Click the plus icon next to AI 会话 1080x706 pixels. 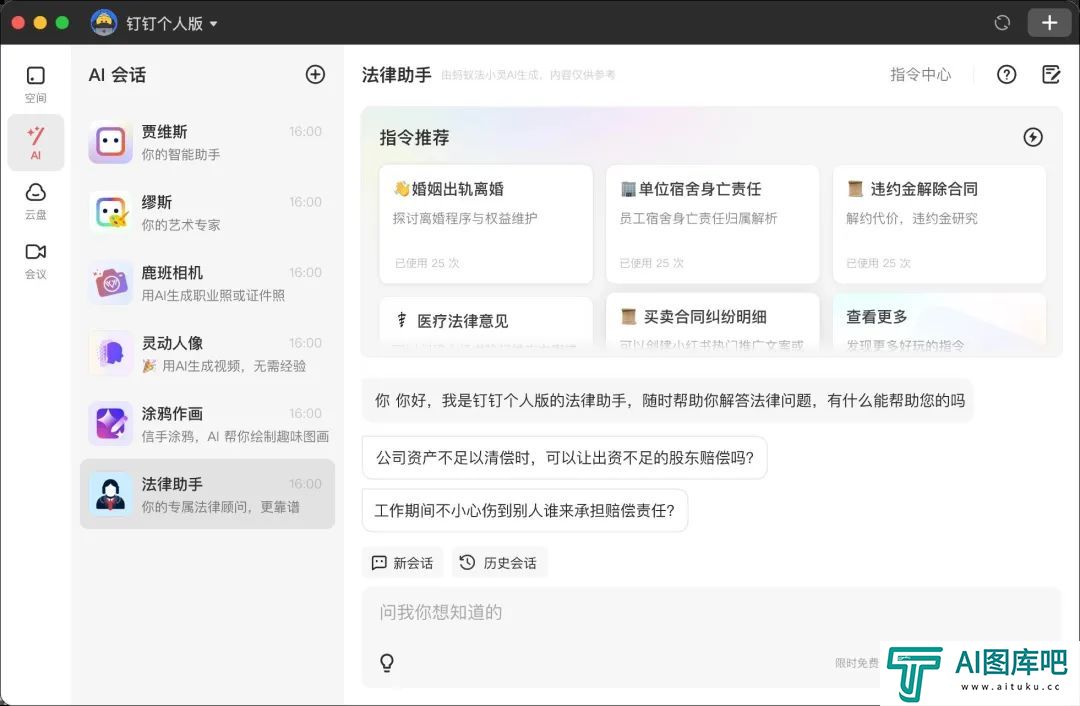click(315, 74)
